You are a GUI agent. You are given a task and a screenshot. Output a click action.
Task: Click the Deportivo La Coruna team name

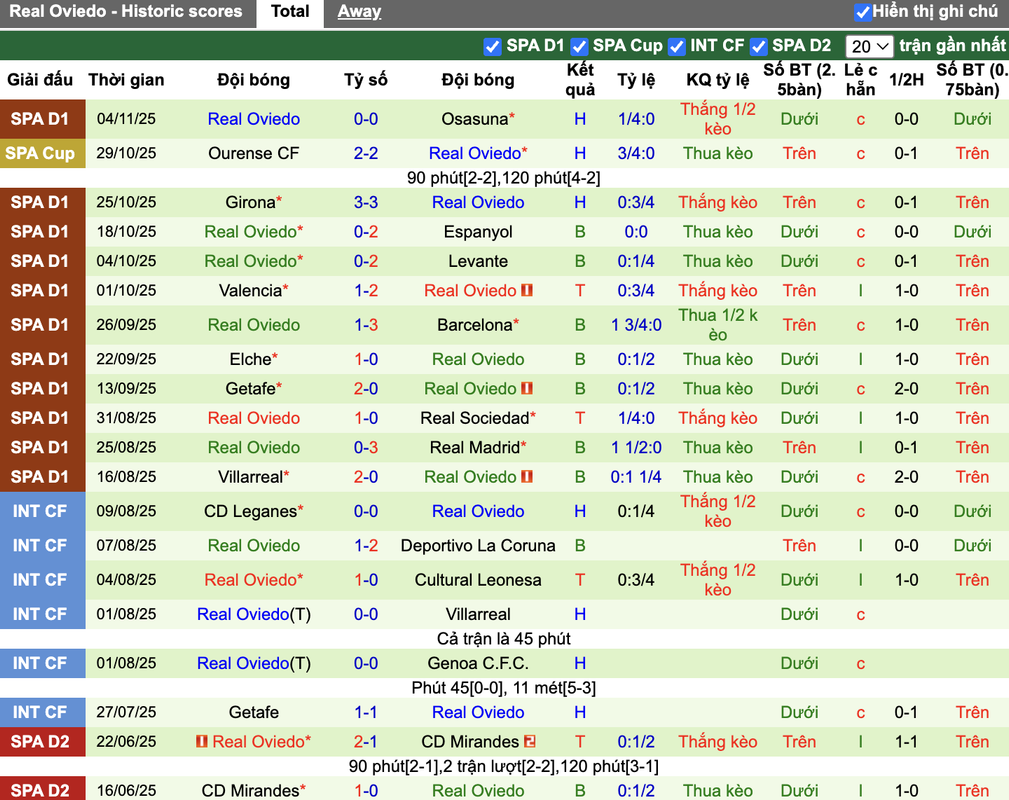pyautogui.click(x=478, y=546)
